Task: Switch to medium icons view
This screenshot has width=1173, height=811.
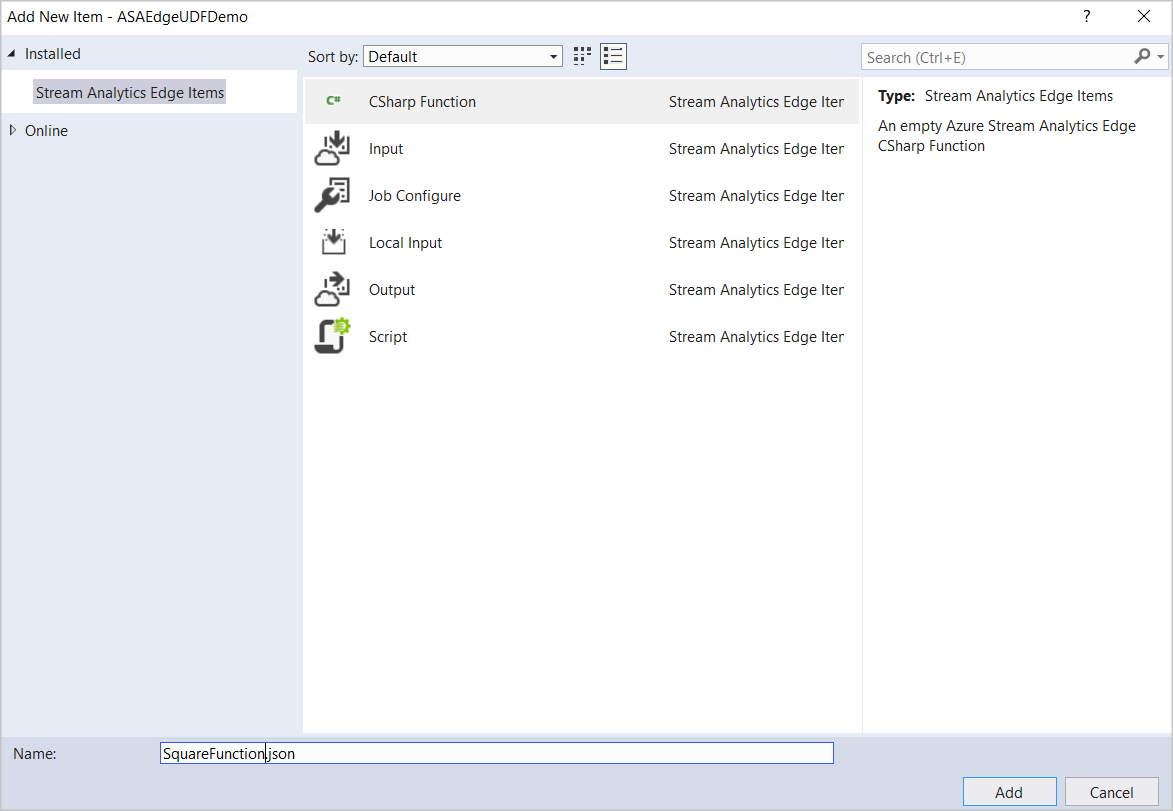Action: pyautogui.click(x=581, y=56)
